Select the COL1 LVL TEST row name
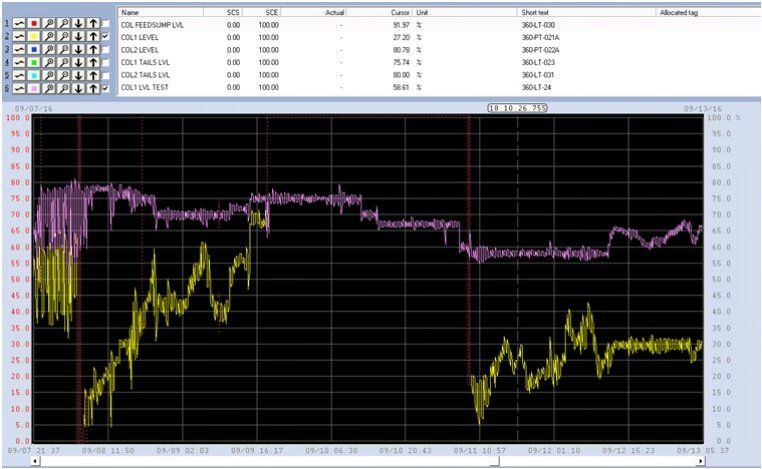 144,87
